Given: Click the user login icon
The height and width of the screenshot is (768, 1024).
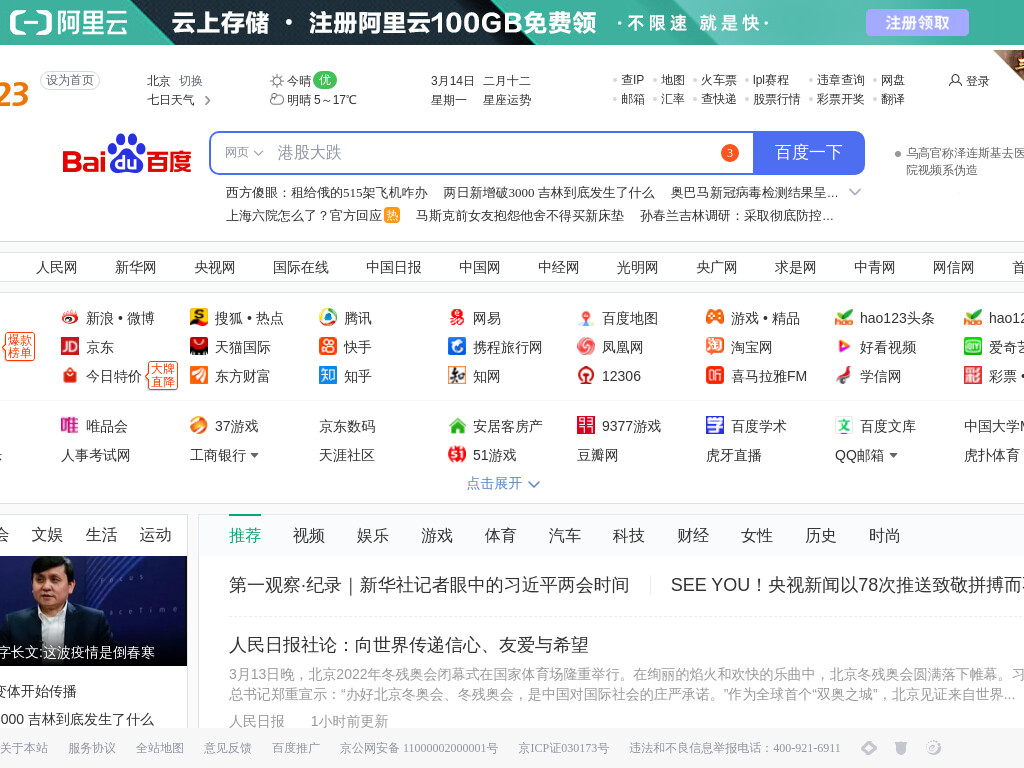Looking at the screenshot, I should 955,80.
